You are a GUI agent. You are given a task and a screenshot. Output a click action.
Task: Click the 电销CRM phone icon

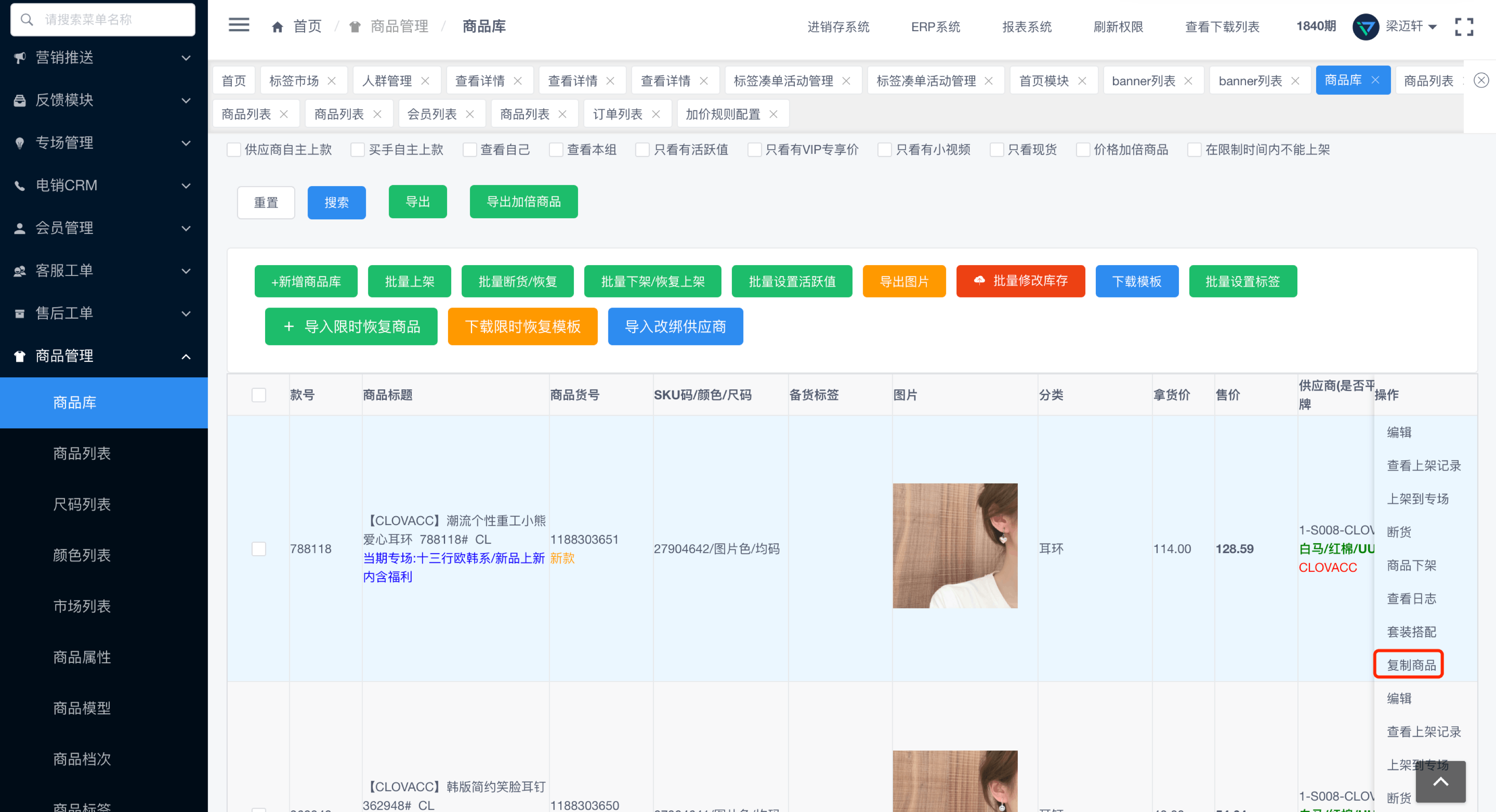pos(20,185)
